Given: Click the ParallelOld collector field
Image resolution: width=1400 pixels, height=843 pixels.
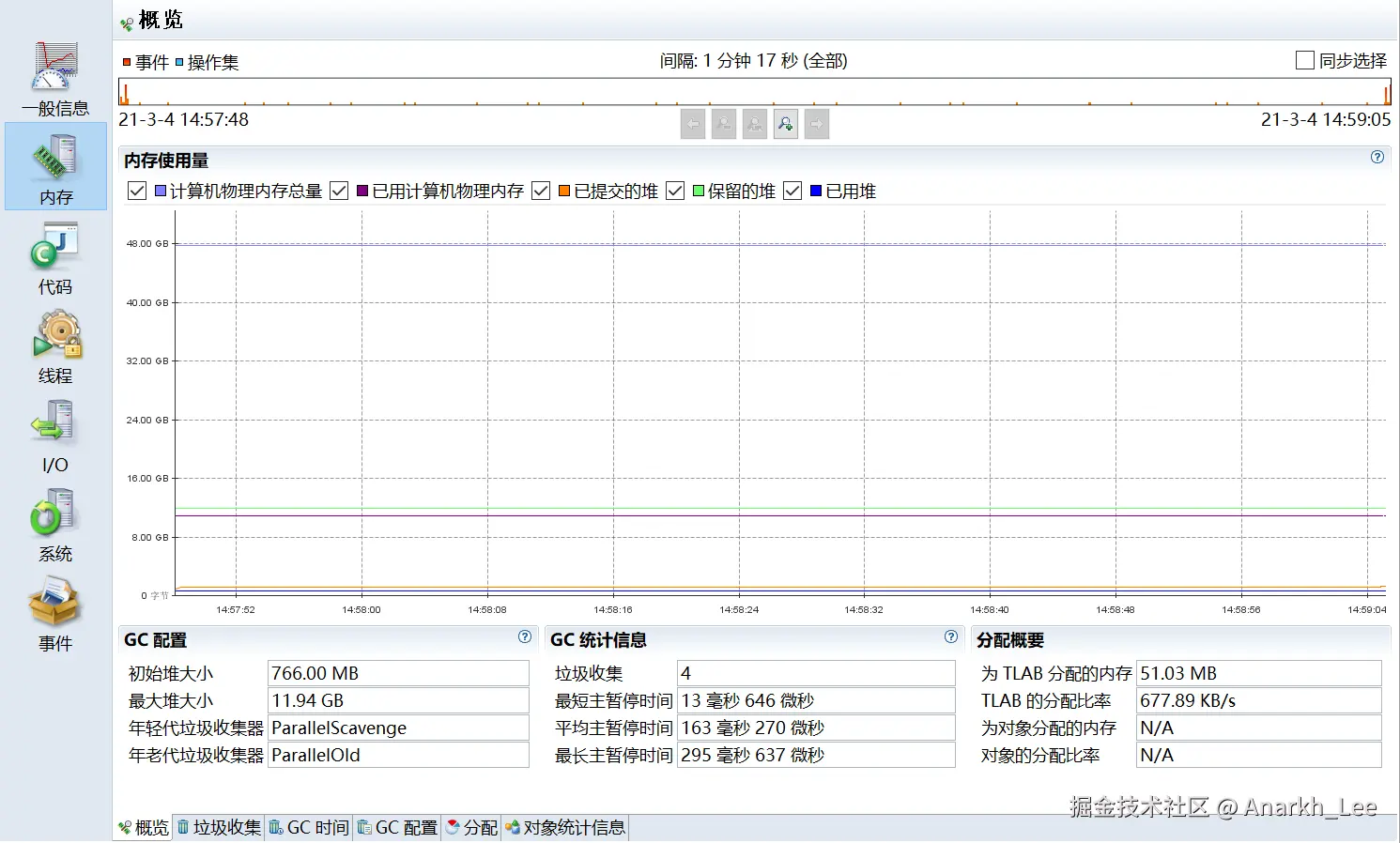Looking at the screenshot, I should 398,755.
